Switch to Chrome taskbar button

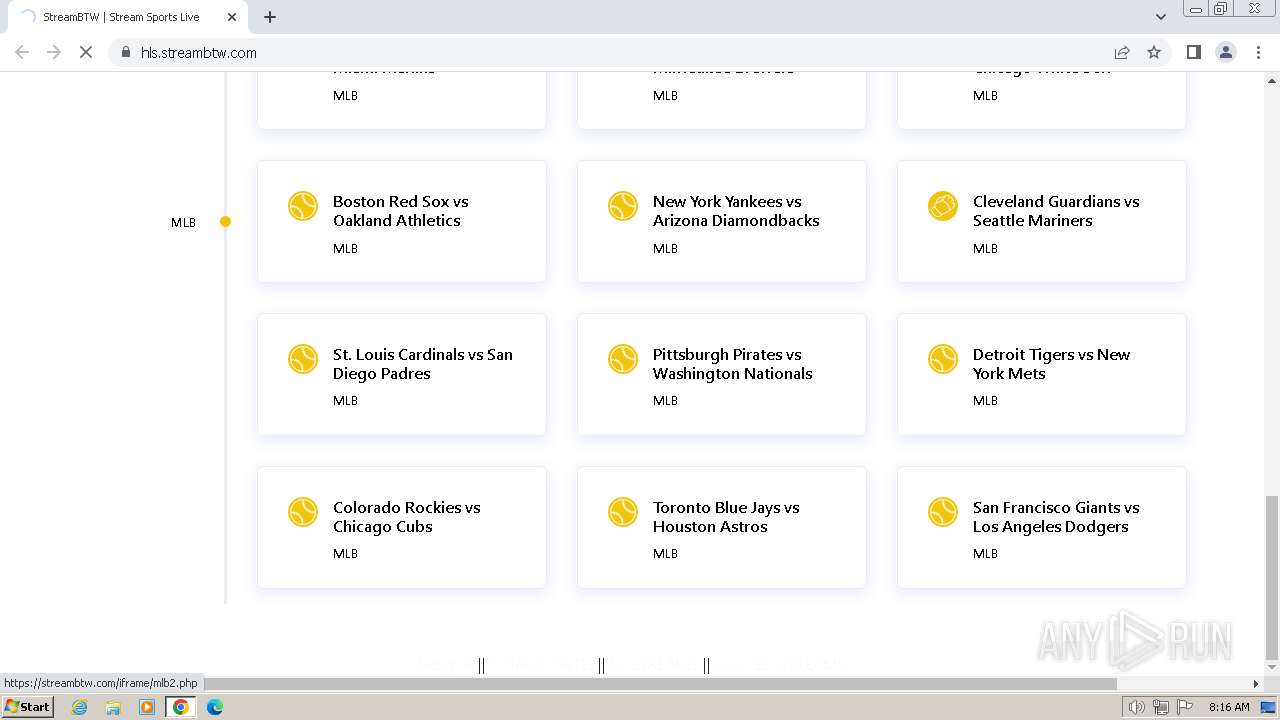coord(181,707)
